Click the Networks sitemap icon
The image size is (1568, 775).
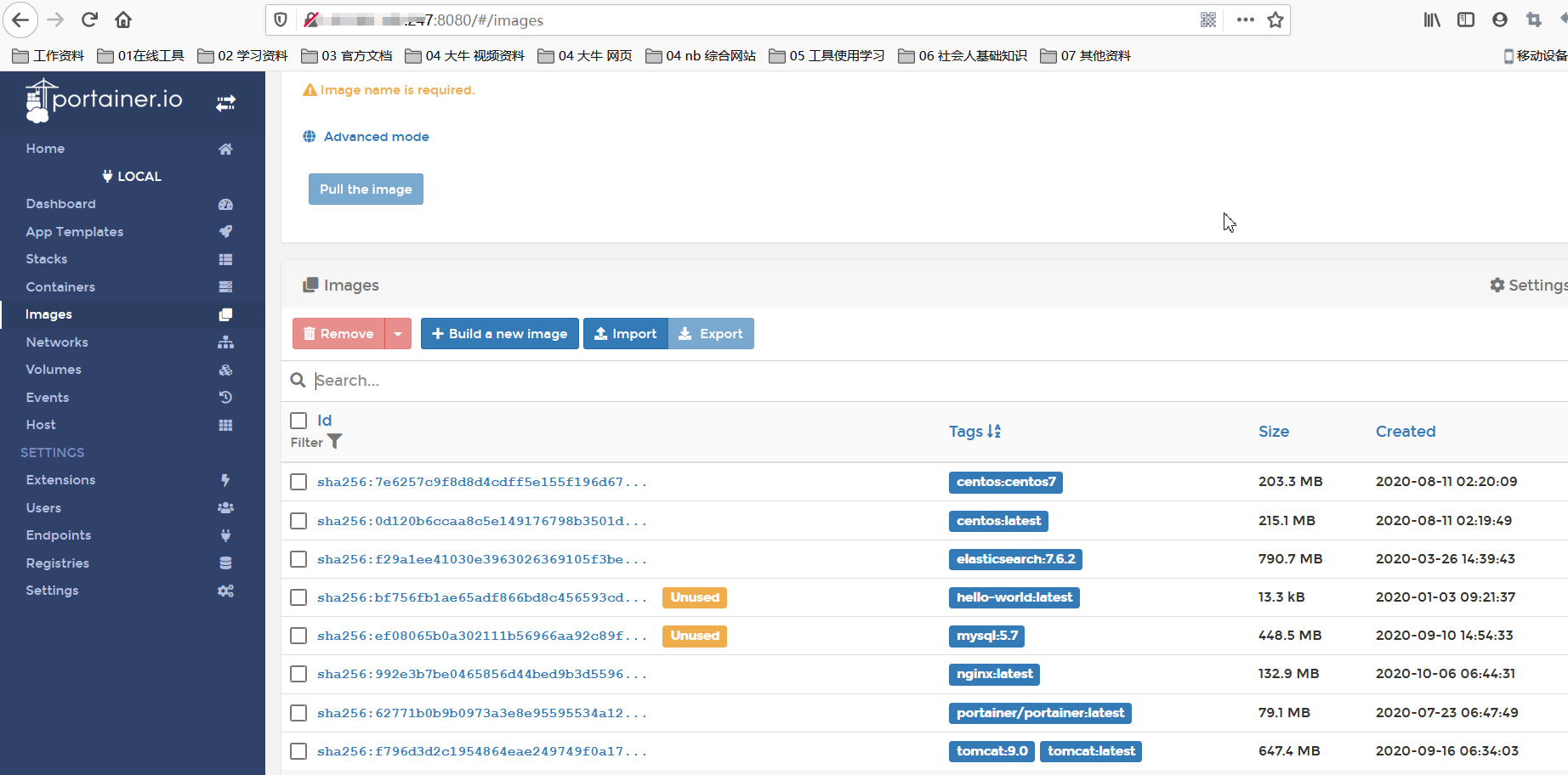click(x=225, y=342)
